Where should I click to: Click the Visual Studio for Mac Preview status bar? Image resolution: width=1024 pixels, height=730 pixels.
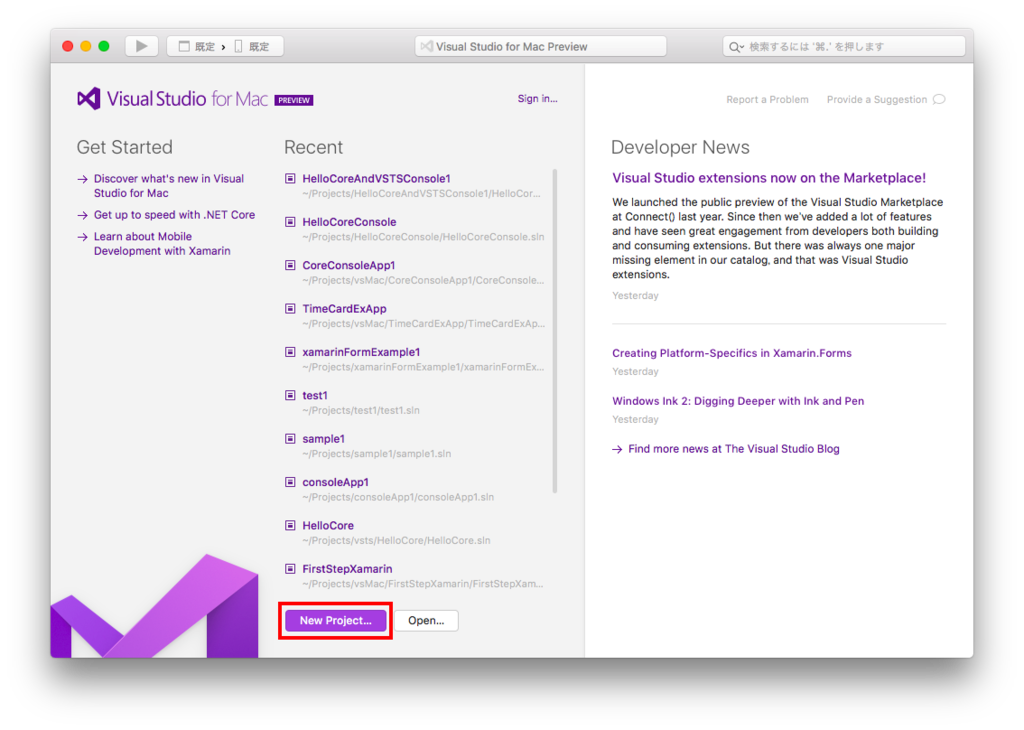[540, 46]
